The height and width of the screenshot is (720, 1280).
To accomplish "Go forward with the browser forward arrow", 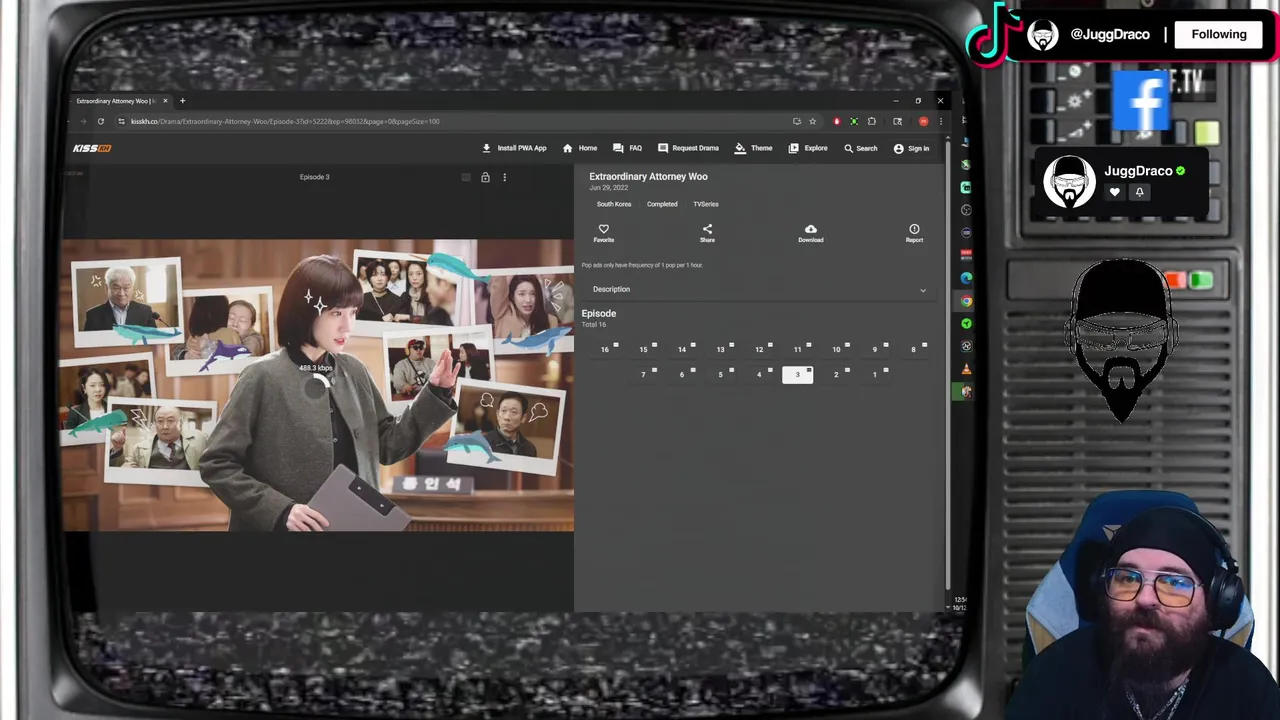I will point(83,121).
